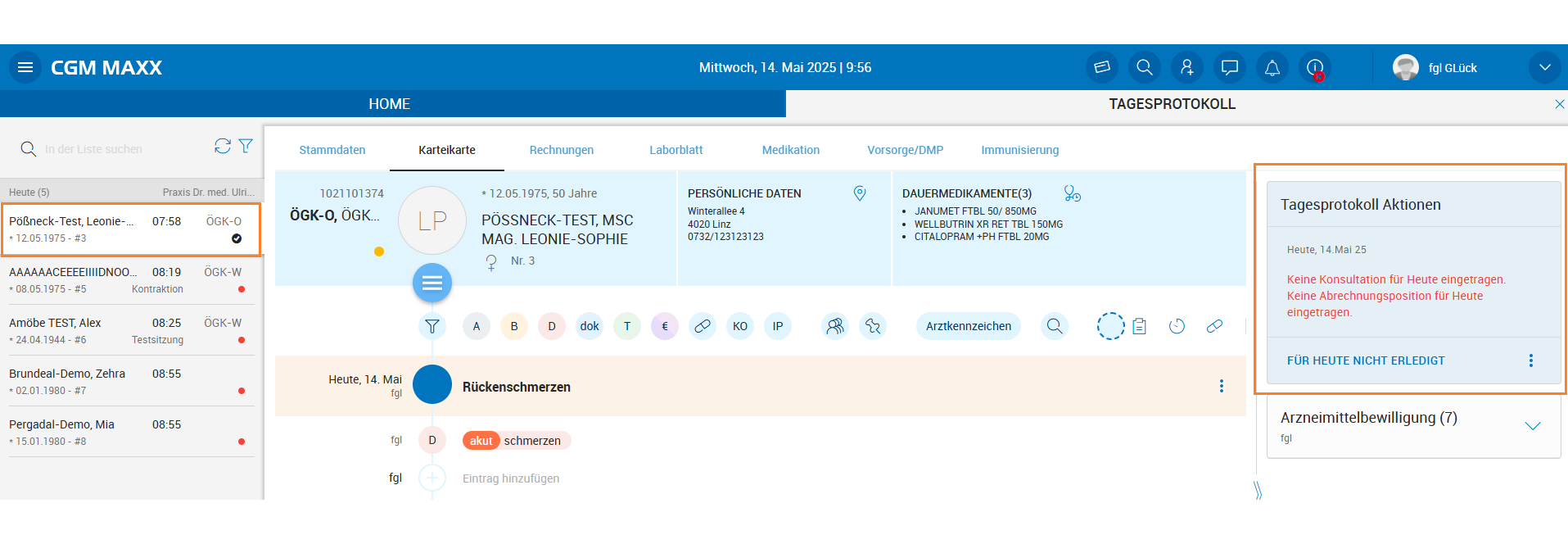Refresh the patient waiting list
The height and width of the screenshot is (544, 1568).
pyautogui.click(x=222, y=146)
